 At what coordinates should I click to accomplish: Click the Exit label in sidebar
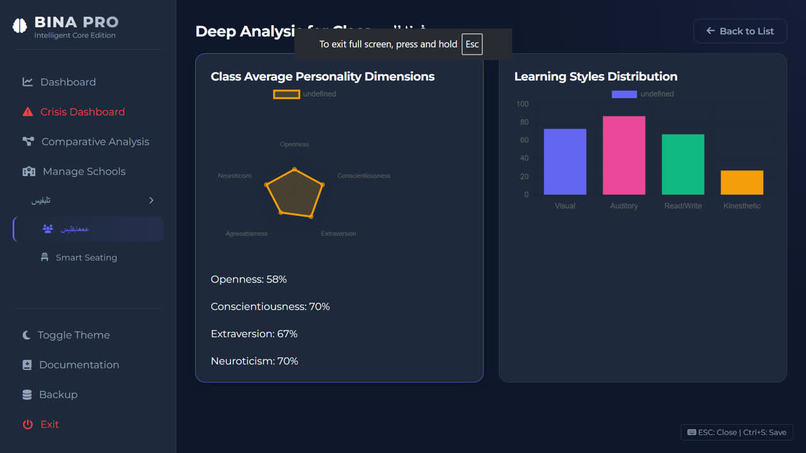pos(49,424)
